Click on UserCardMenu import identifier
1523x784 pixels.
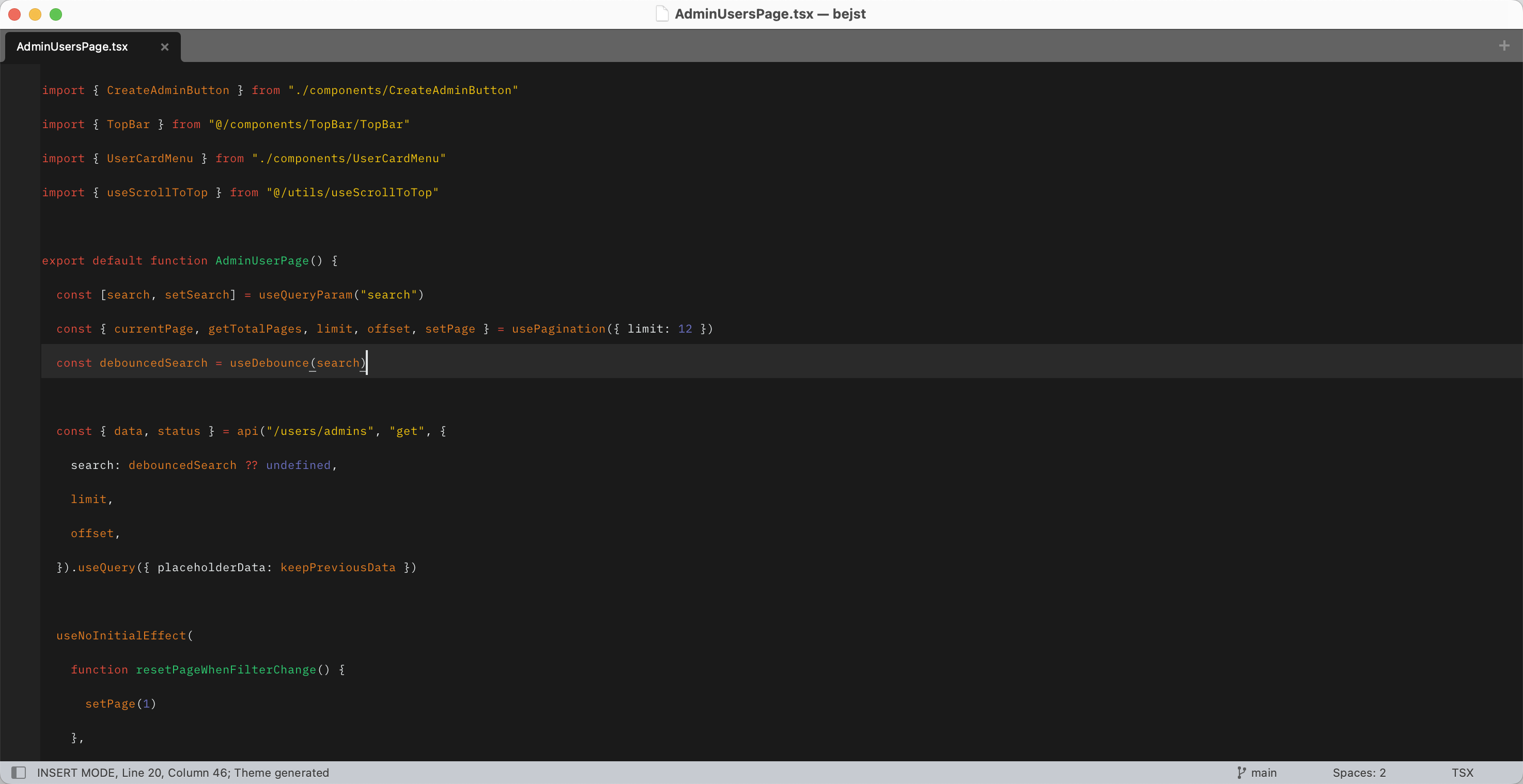150,159
